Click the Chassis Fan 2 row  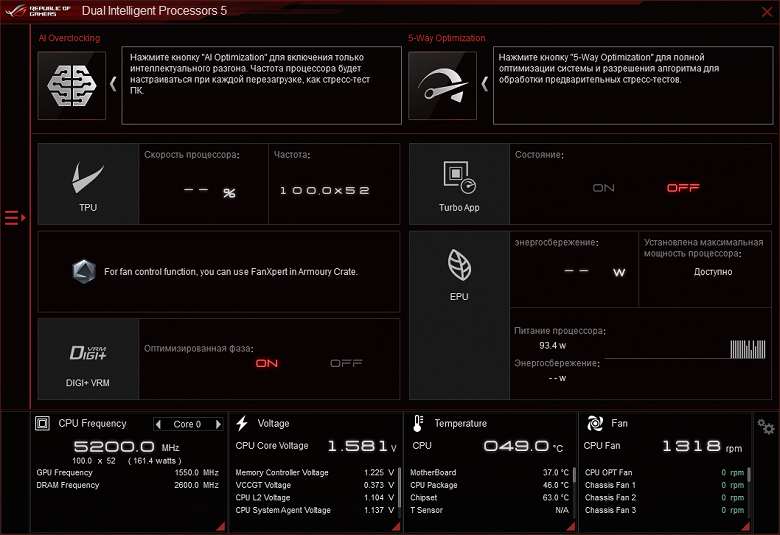(665, 498)
